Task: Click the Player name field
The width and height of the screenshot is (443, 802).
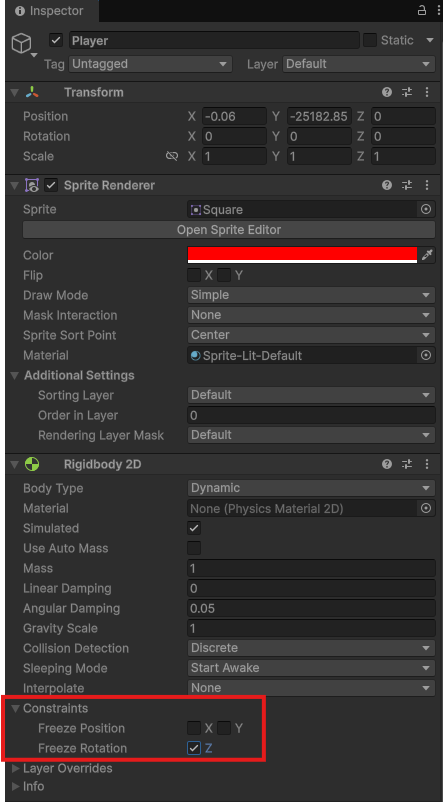Action: point(214,40)
